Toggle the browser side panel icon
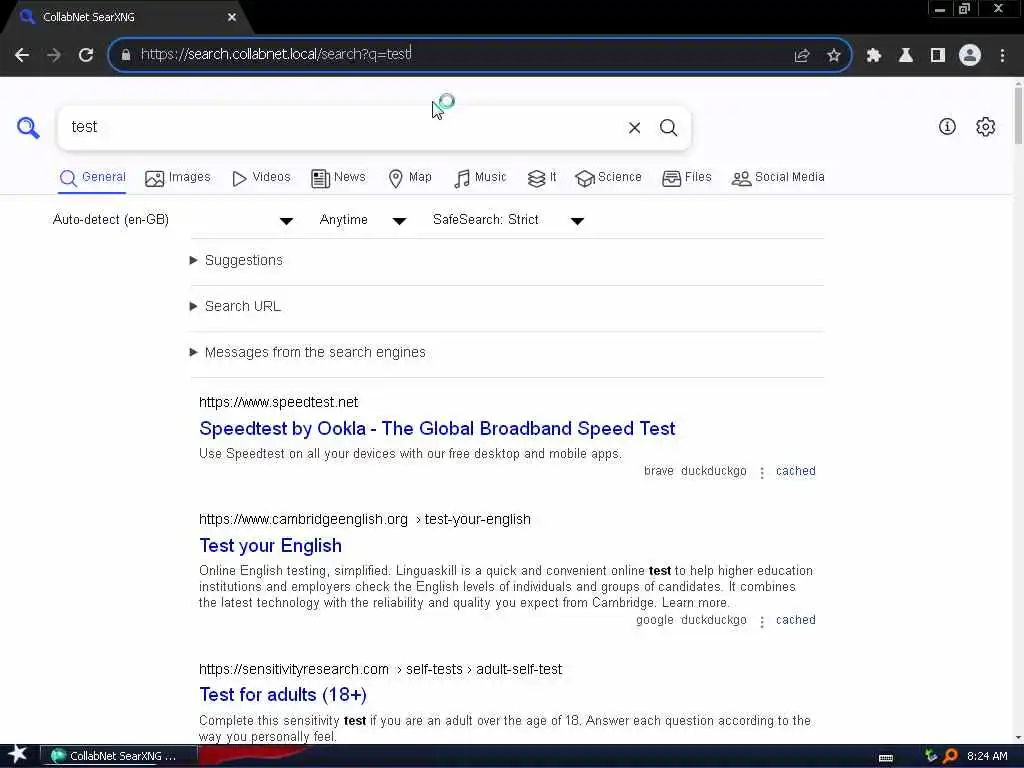 [938, 55]
